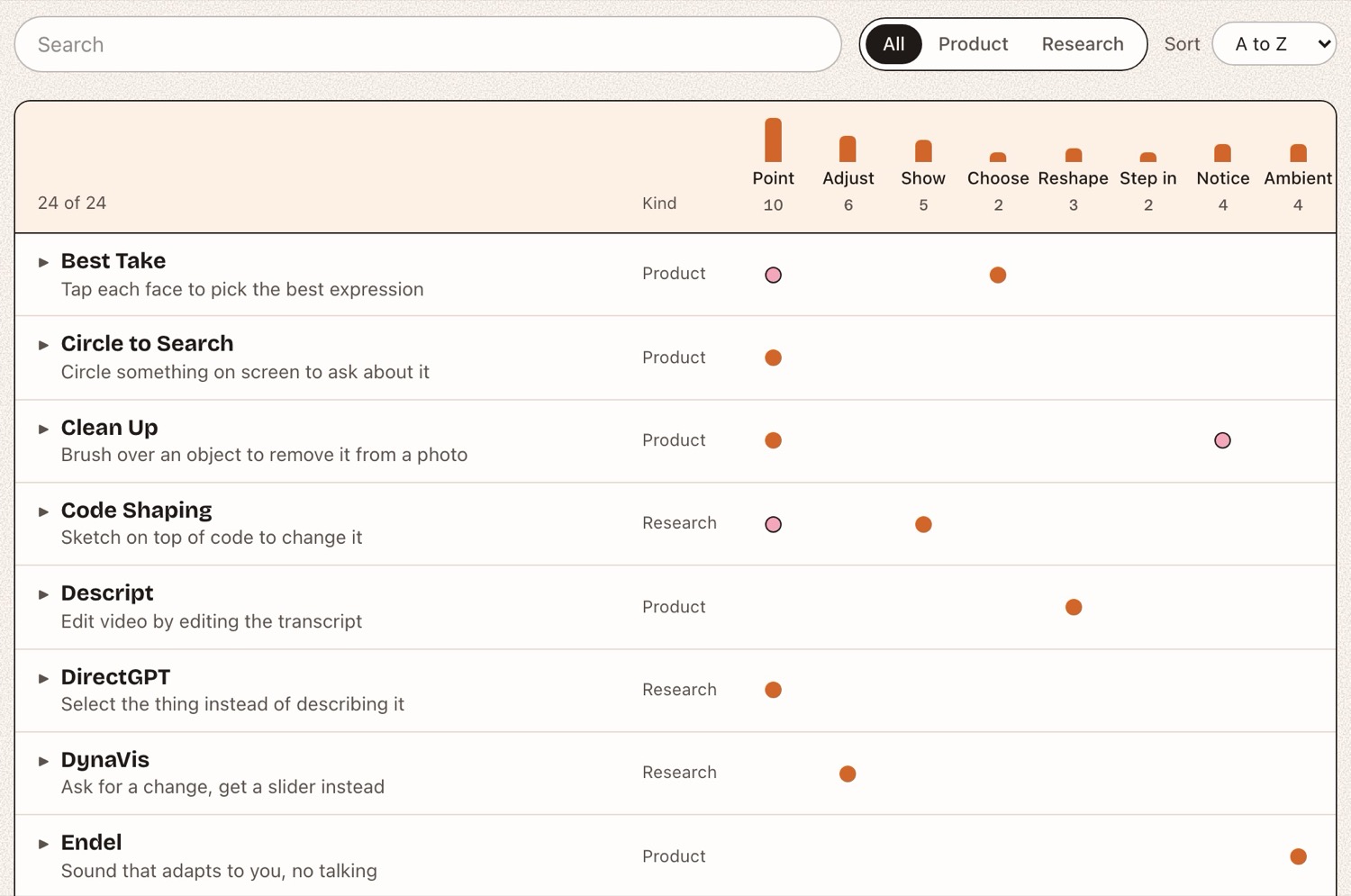Open the Clean Up row disclosure arrow
The width and height of the screenshot is (1351, 896).
43,429
